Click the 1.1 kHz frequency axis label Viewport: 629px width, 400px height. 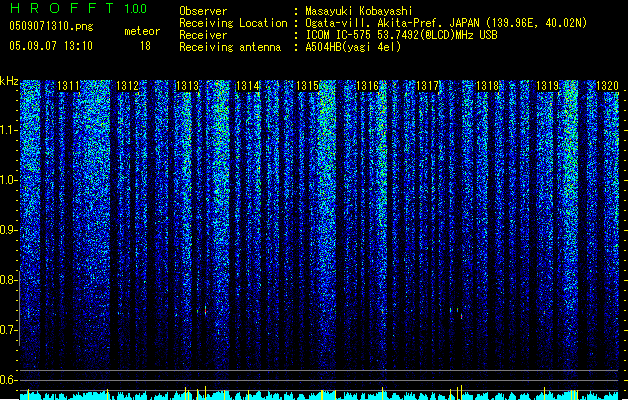coord(8,130)
